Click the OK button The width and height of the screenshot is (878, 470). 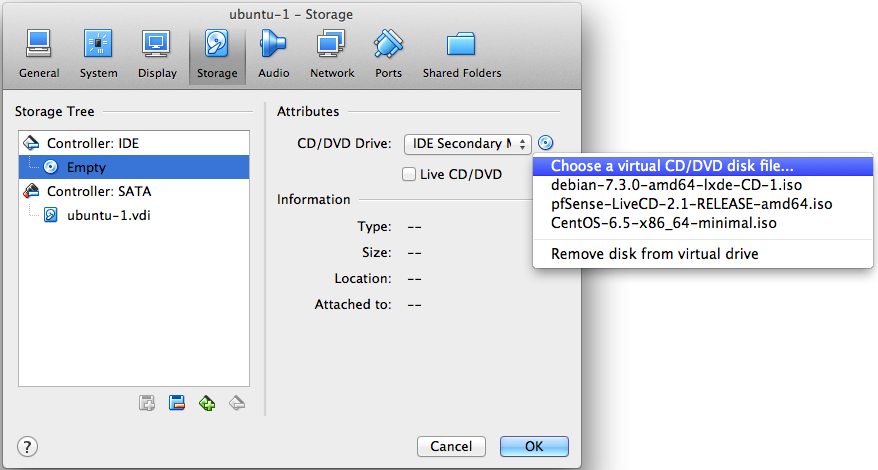(x=534, y=446)
